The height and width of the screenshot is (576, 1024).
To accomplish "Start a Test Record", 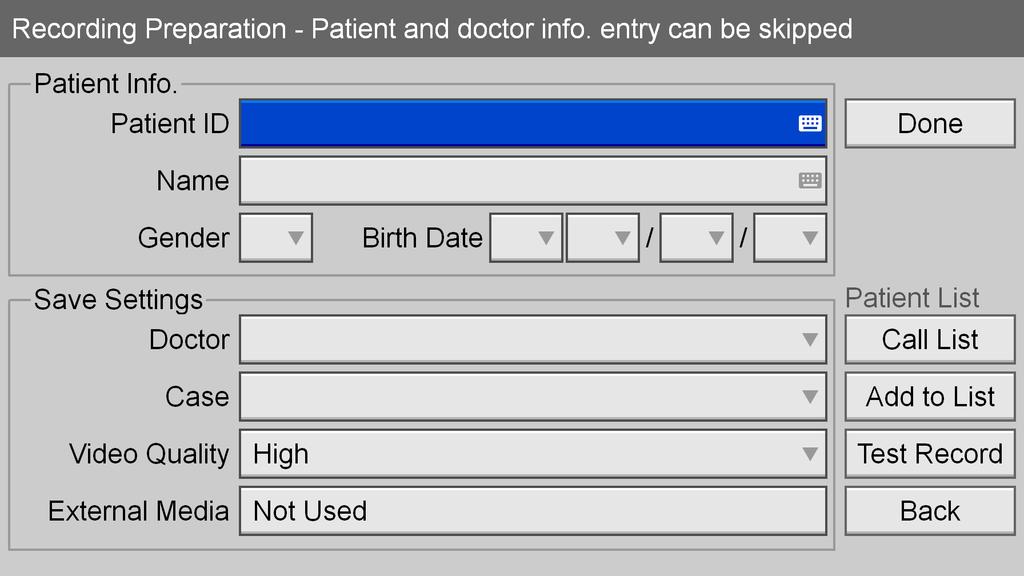I will [930, 454].
